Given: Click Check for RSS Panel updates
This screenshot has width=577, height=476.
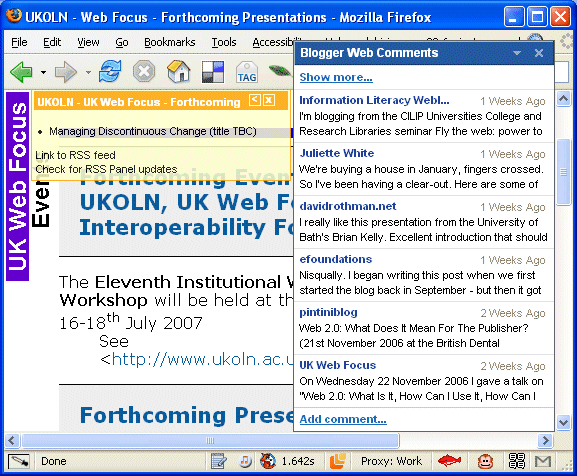Looking at the screenshot, I should tap(106, 169).
